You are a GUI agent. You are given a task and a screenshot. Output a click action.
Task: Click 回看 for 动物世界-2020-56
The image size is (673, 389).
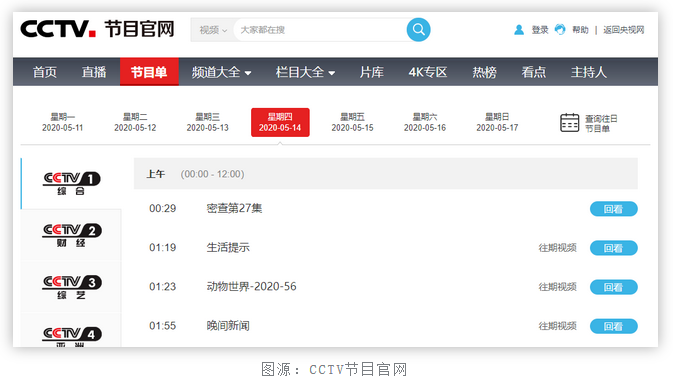614,287
